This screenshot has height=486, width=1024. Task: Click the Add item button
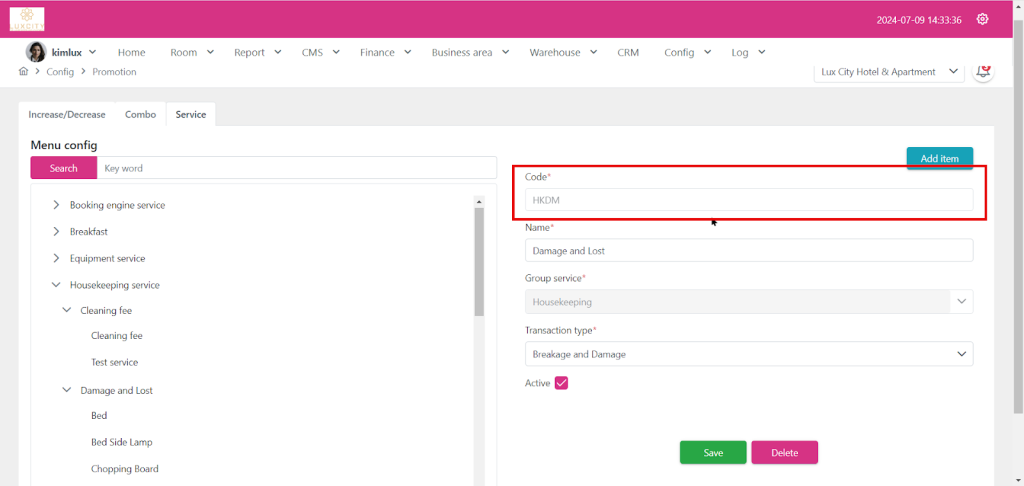click(x=939, y=158)
